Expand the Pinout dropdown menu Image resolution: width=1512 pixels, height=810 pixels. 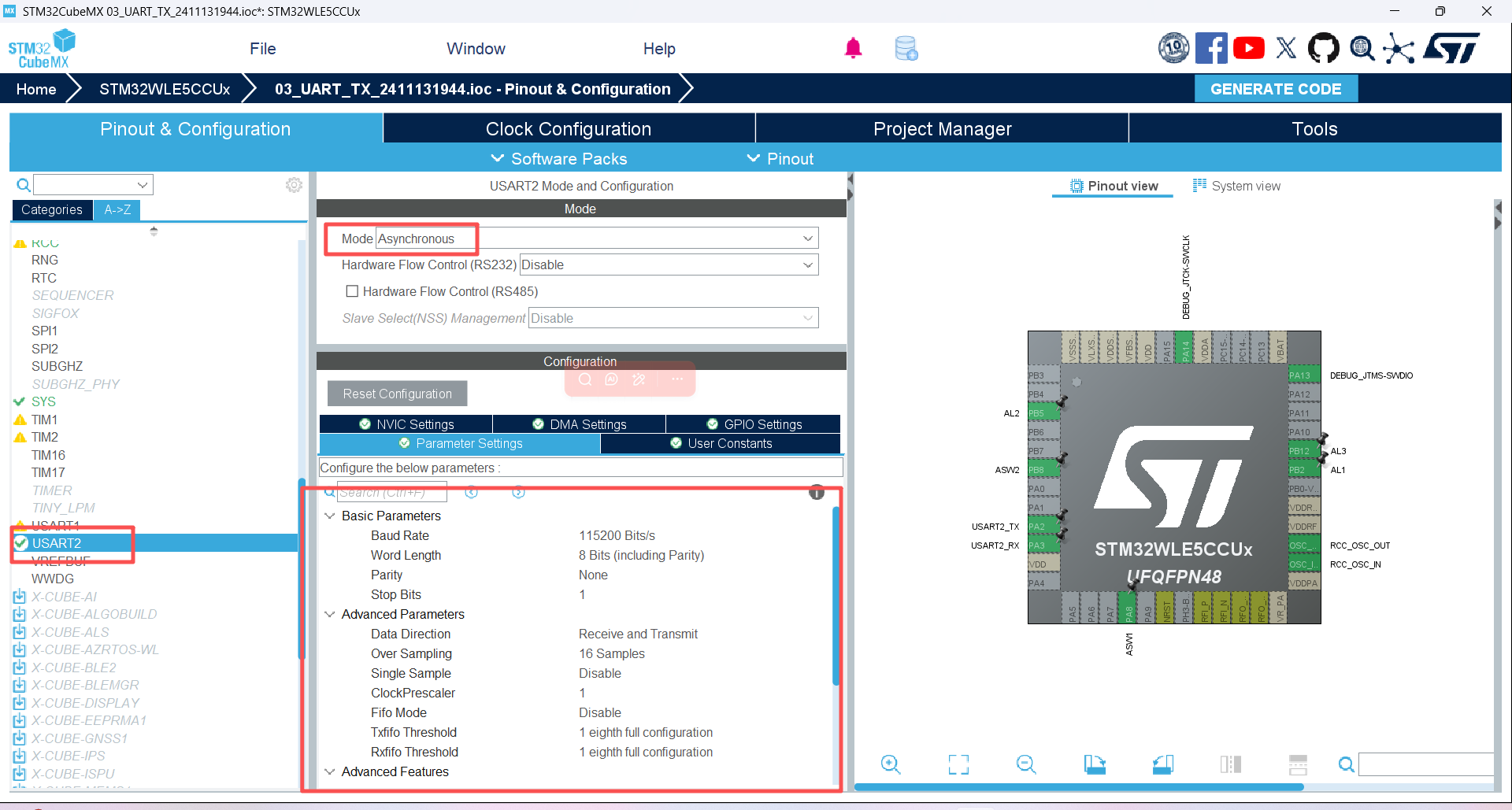click(780, 158)
